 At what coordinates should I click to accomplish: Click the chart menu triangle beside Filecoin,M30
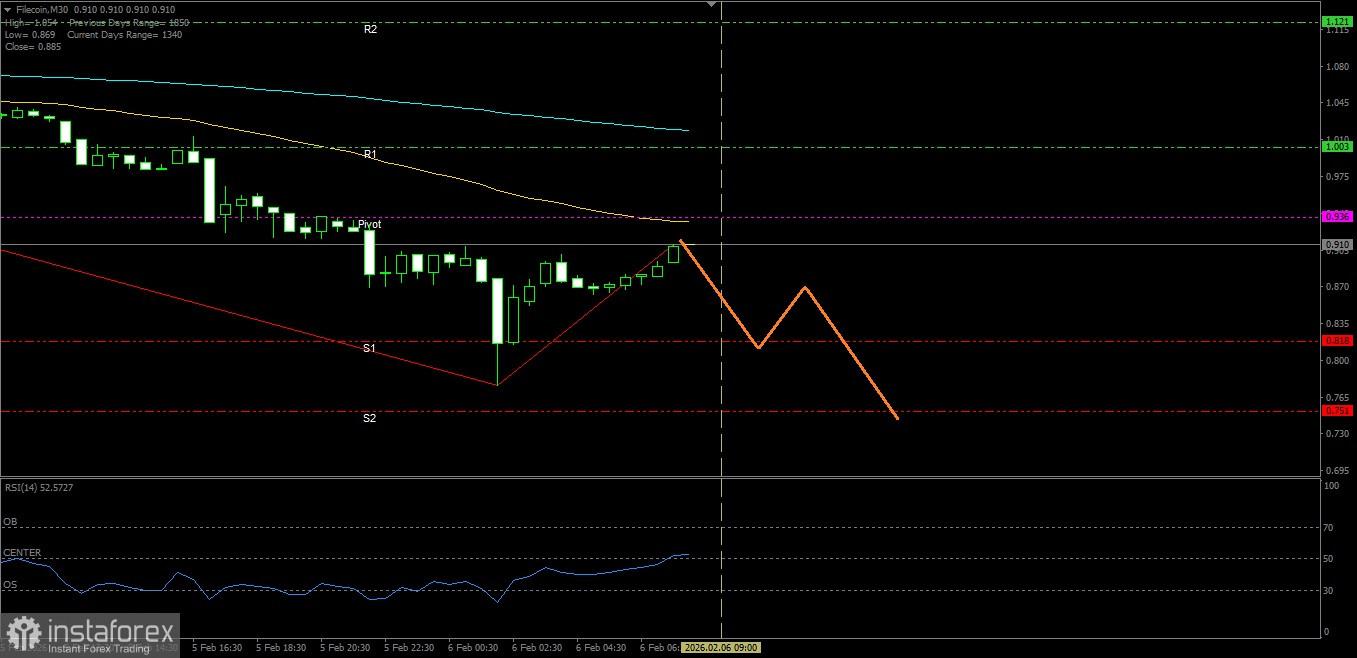point(8,9)
